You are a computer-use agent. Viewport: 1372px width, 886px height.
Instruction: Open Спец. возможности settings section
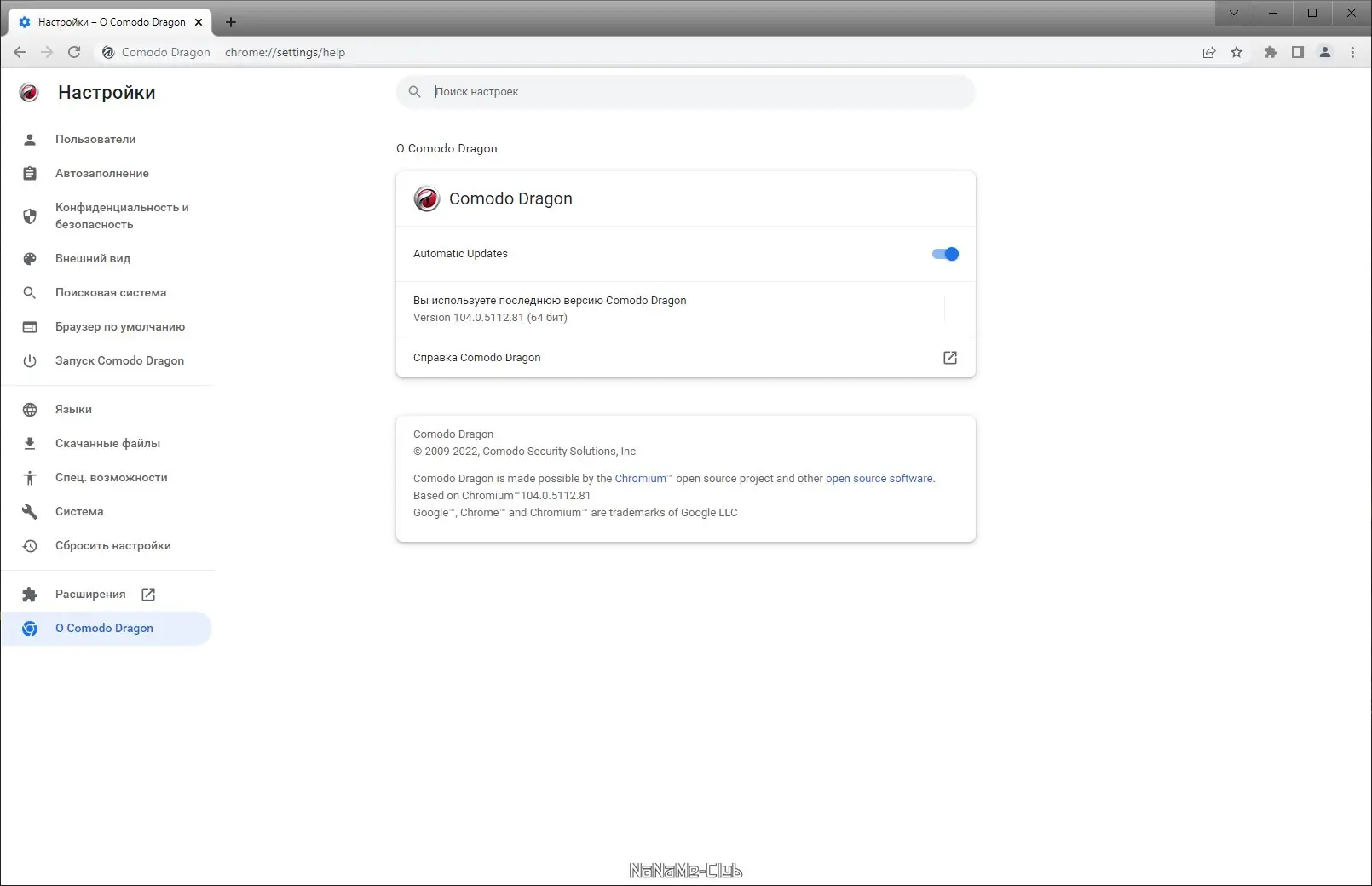click(107, 477)
